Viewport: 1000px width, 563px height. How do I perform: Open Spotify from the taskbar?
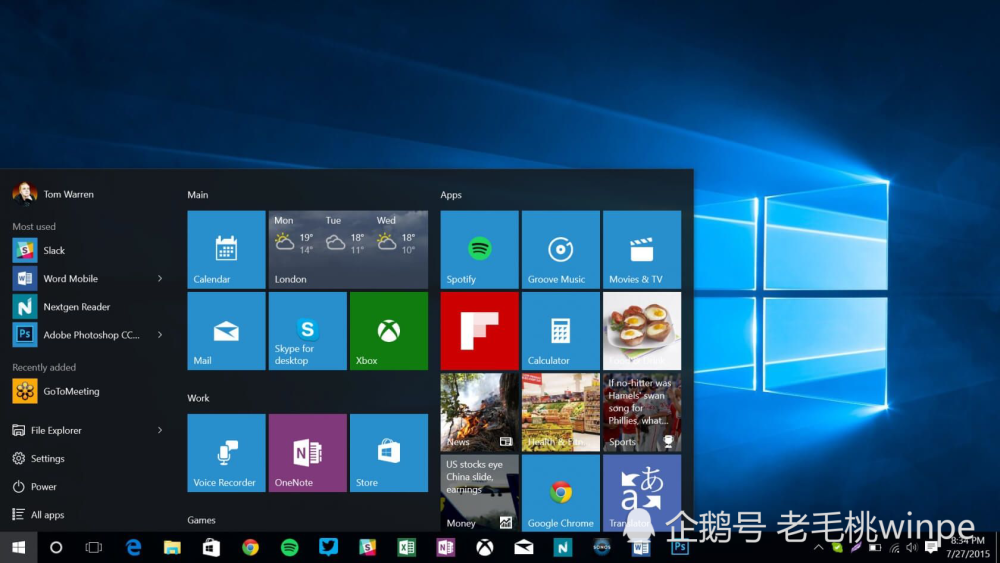[x=290, y=547]
